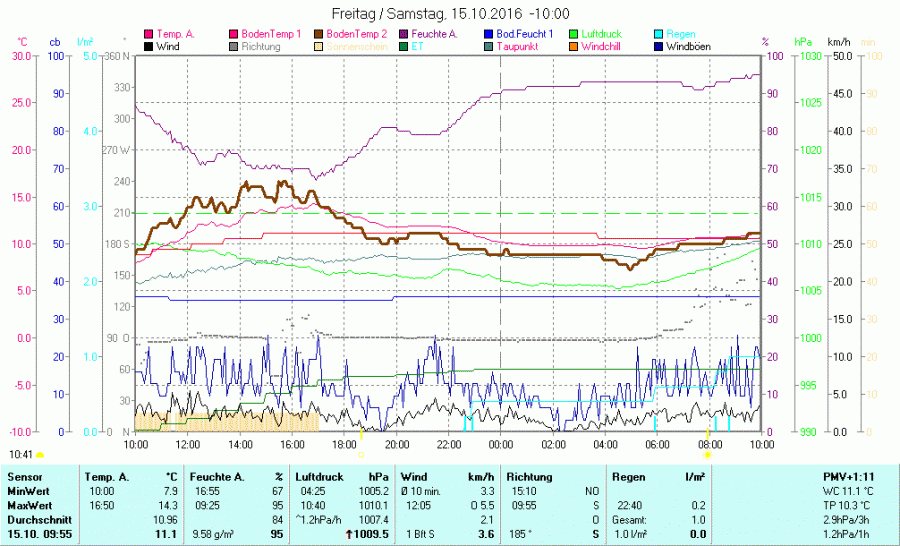Click the Luftdruck green legend square
The height and width of the screenshot is (546, 900).
point(574,34)
